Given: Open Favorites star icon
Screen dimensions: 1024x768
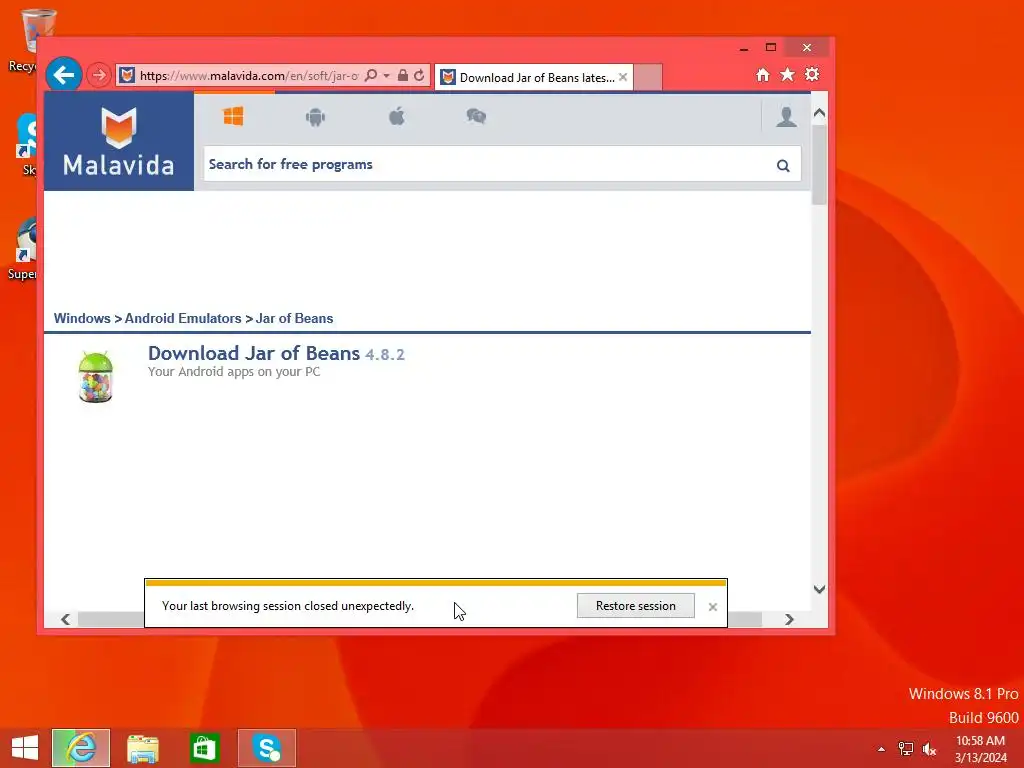Looking at the screenshot, I should tap(788, 75).
